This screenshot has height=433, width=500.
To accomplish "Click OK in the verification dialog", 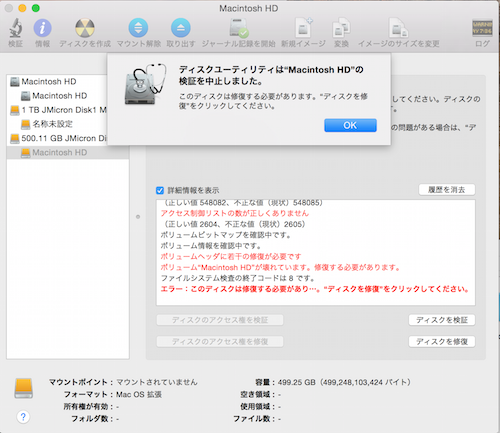I will tap(350, 125).
